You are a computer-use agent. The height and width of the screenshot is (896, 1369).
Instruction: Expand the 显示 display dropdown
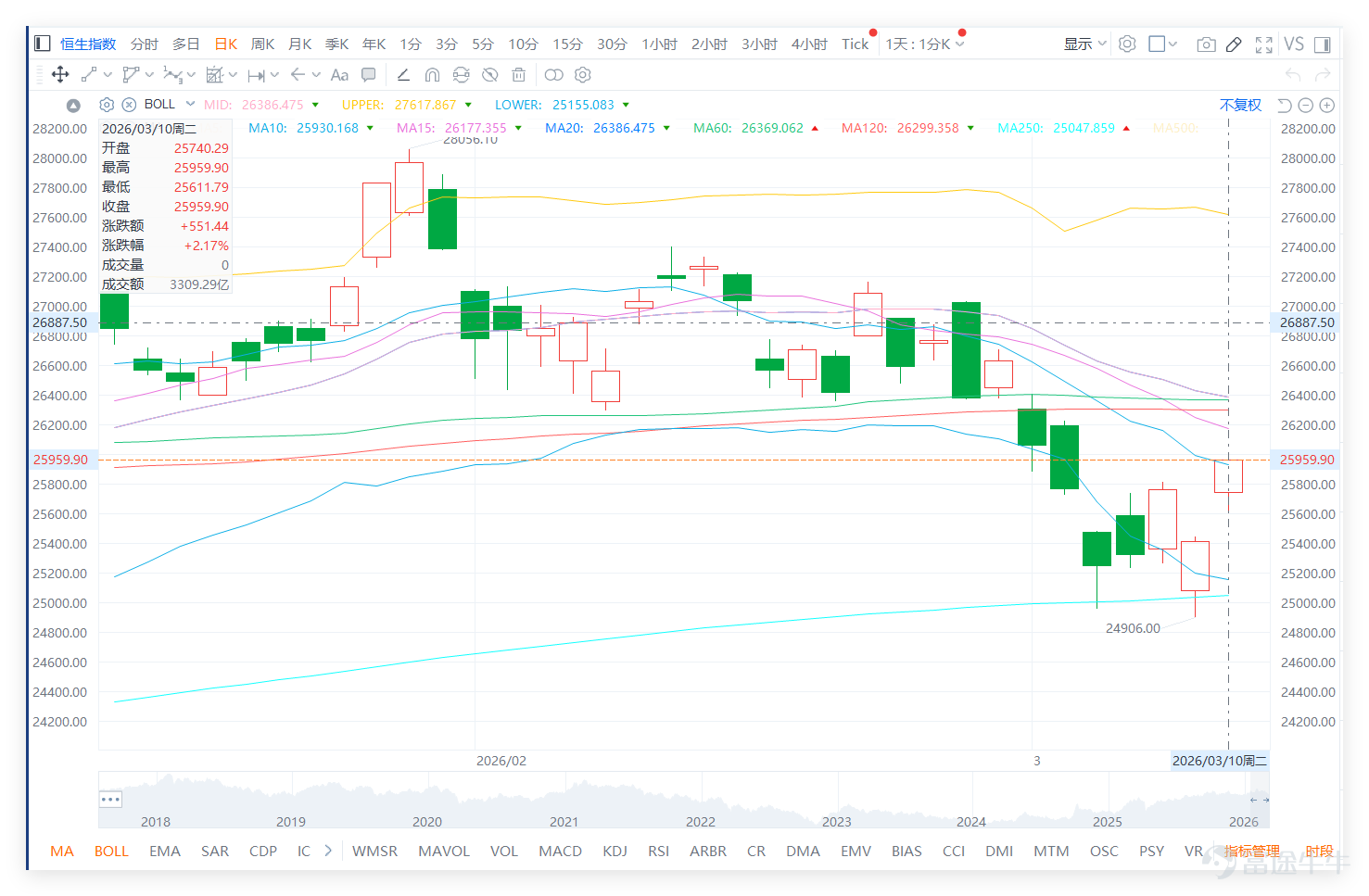1084,44
